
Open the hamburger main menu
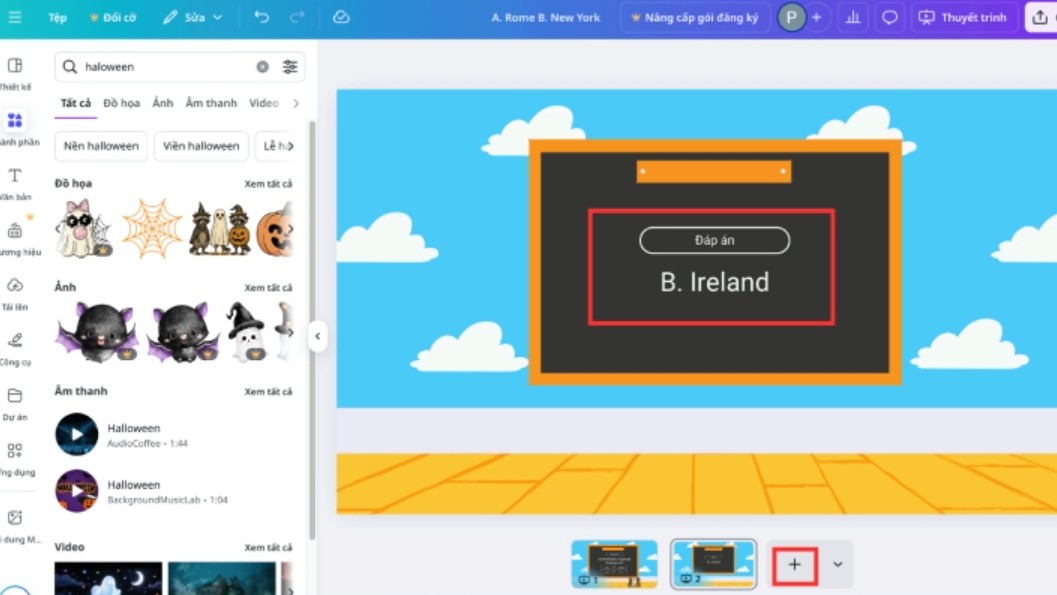click(x=15, y=17)
